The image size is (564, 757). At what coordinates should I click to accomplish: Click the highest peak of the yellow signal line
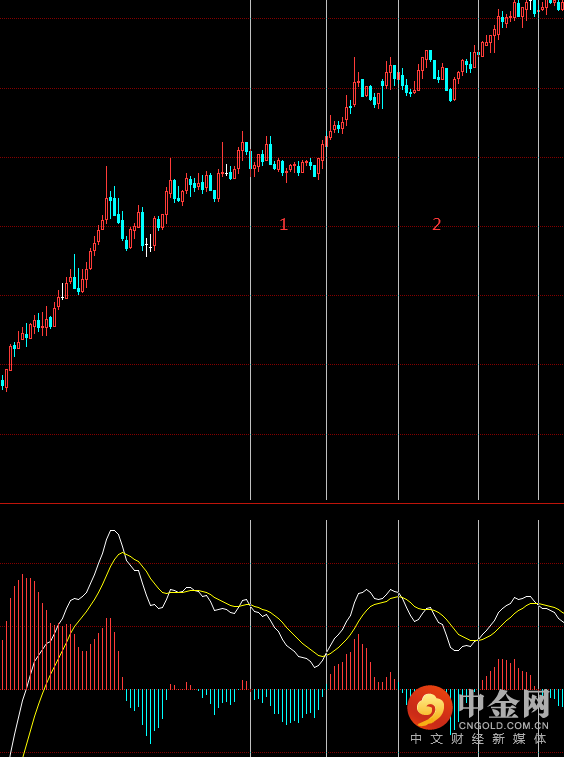[123, 553]
